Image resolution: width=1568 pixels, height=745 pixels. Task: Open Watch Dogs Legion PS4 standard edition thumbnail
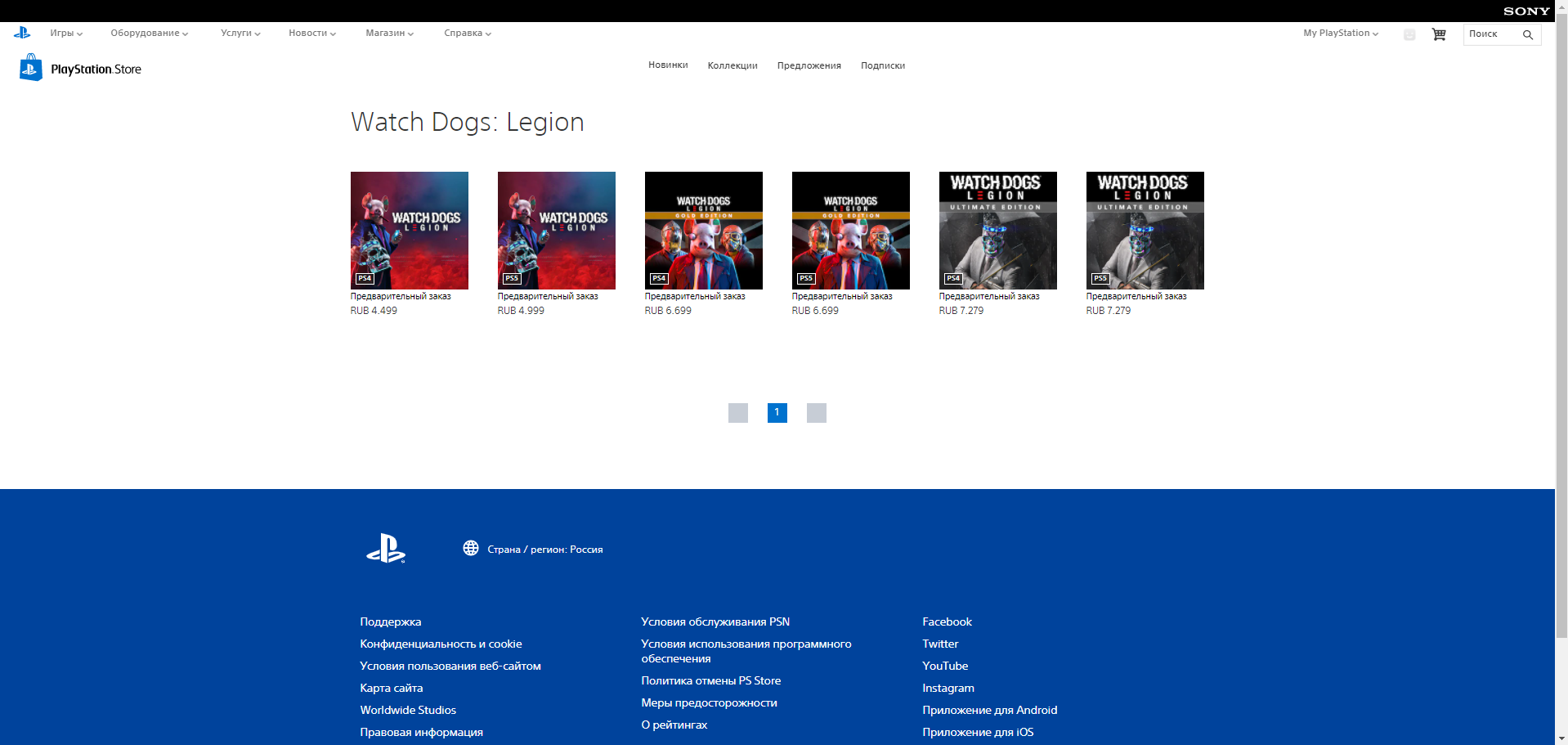click(410, 231)
